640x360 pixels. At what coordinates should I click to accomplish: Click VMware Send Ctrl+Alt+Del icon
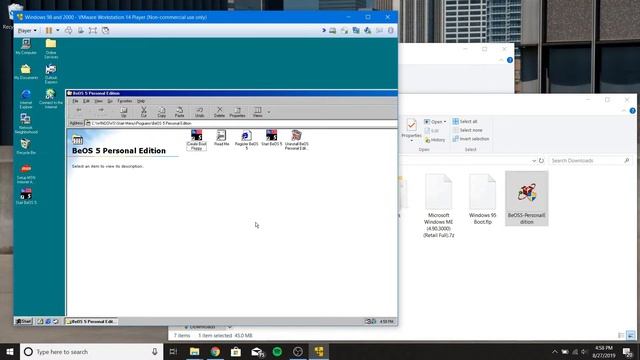coord(68,31)
